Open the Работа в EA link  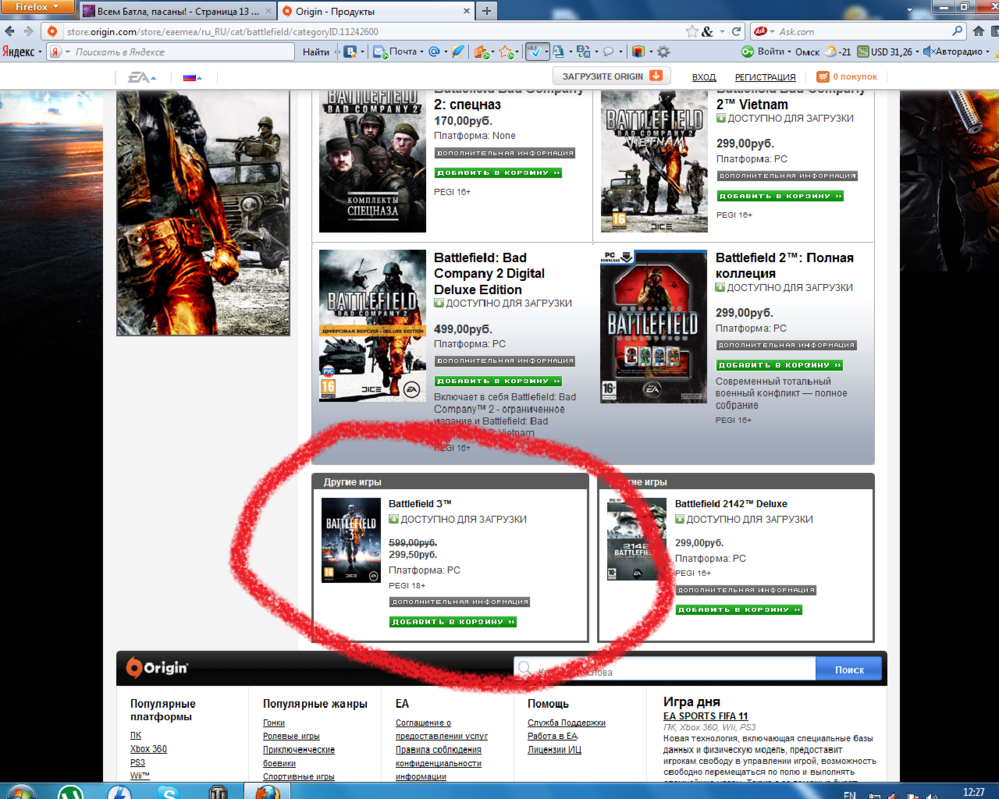(552, 736)
